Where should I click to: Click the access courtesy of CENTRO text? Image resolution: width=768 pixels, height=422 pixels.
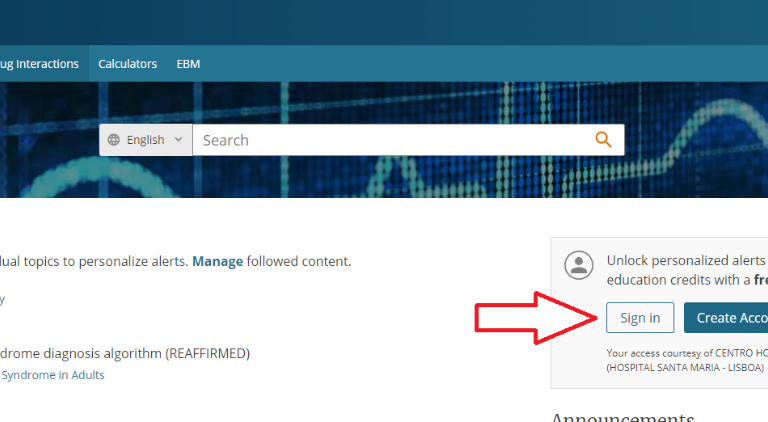687,353
